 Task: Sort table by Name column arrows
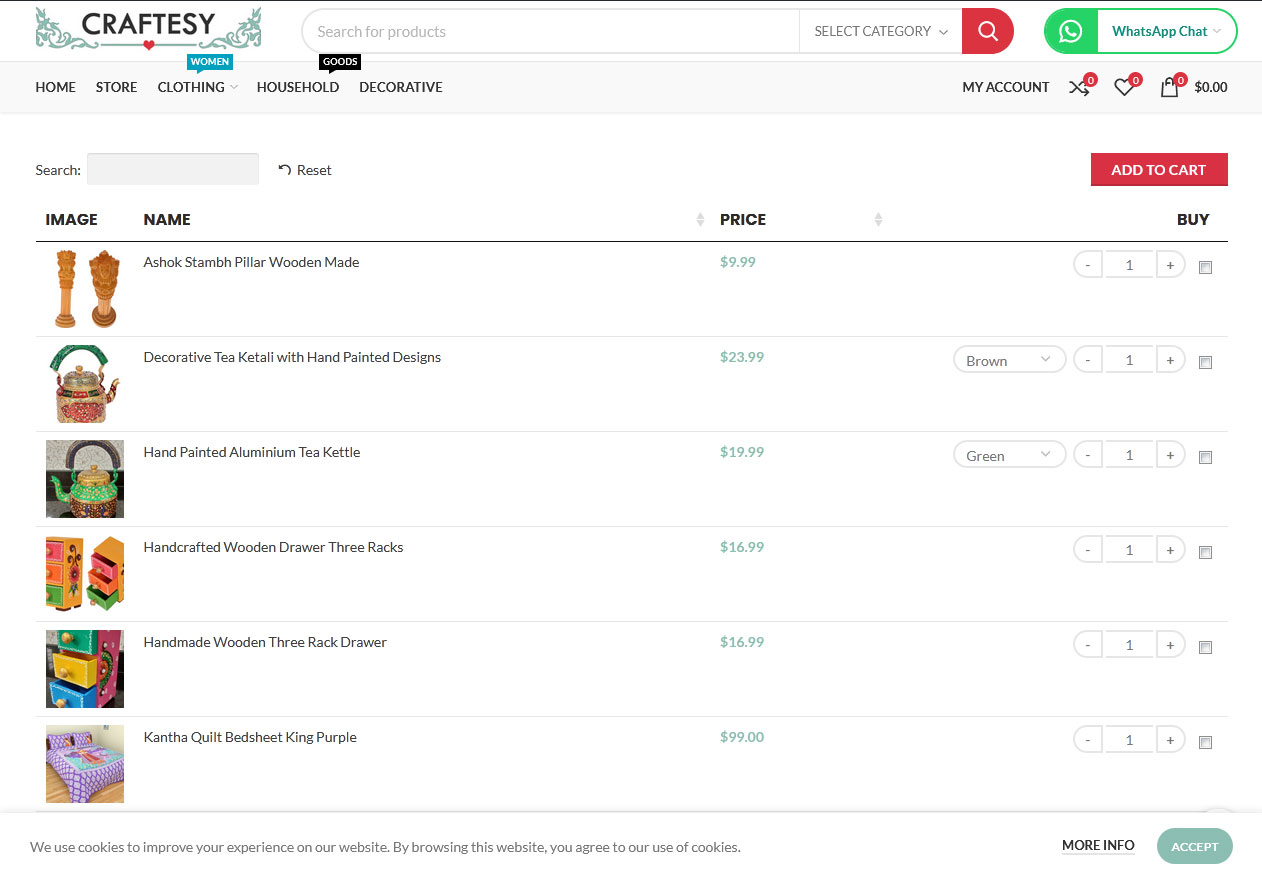(700, 220)
